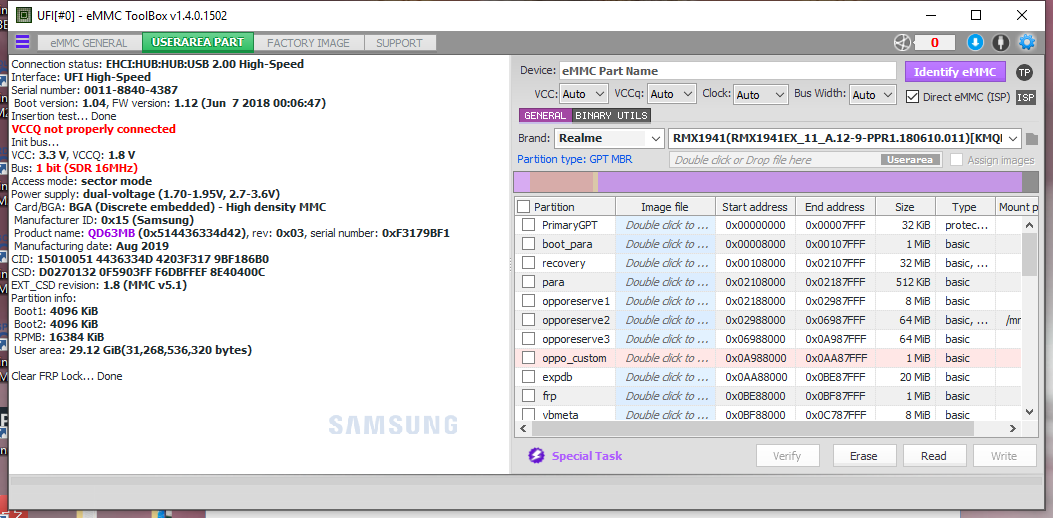Image resolution: width=1053 pixels, height=518 pixels.
Task: Select the USERAREA PART tab
Action: pos(197,42)
